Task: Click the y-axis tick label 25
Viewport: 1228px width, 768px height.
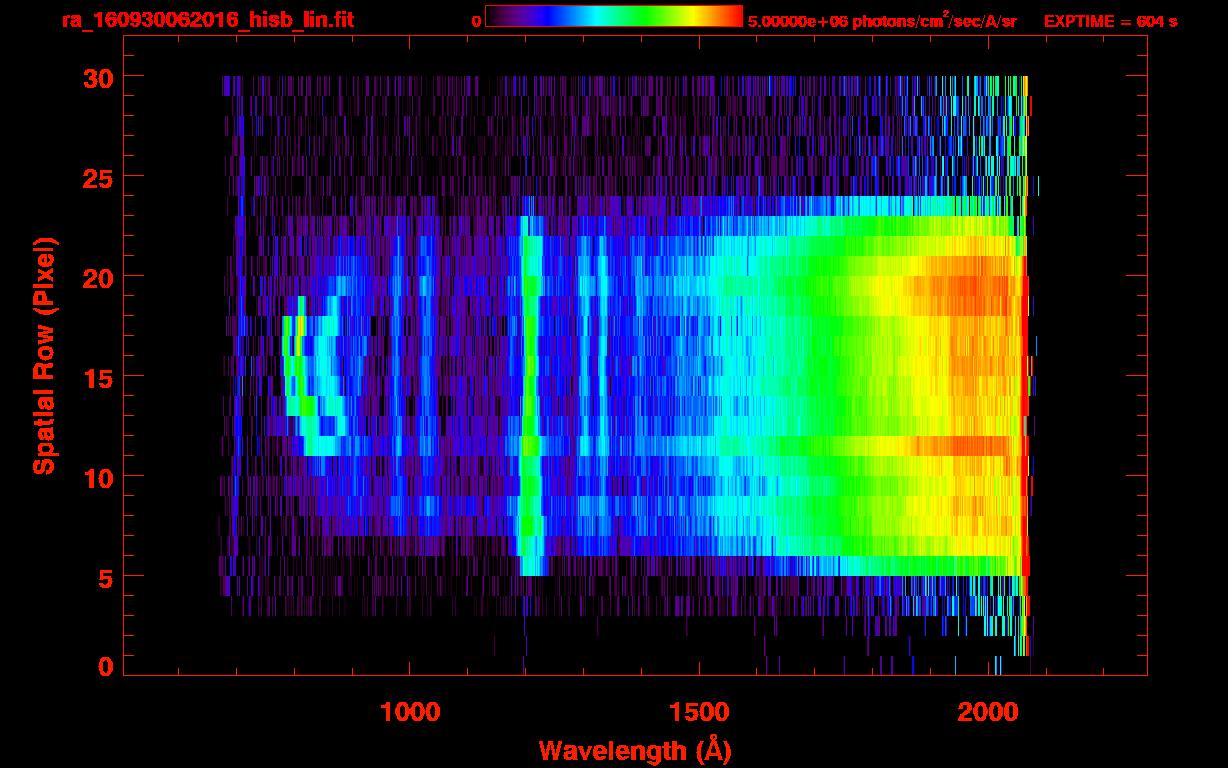Action: click(x=96, y=177)
